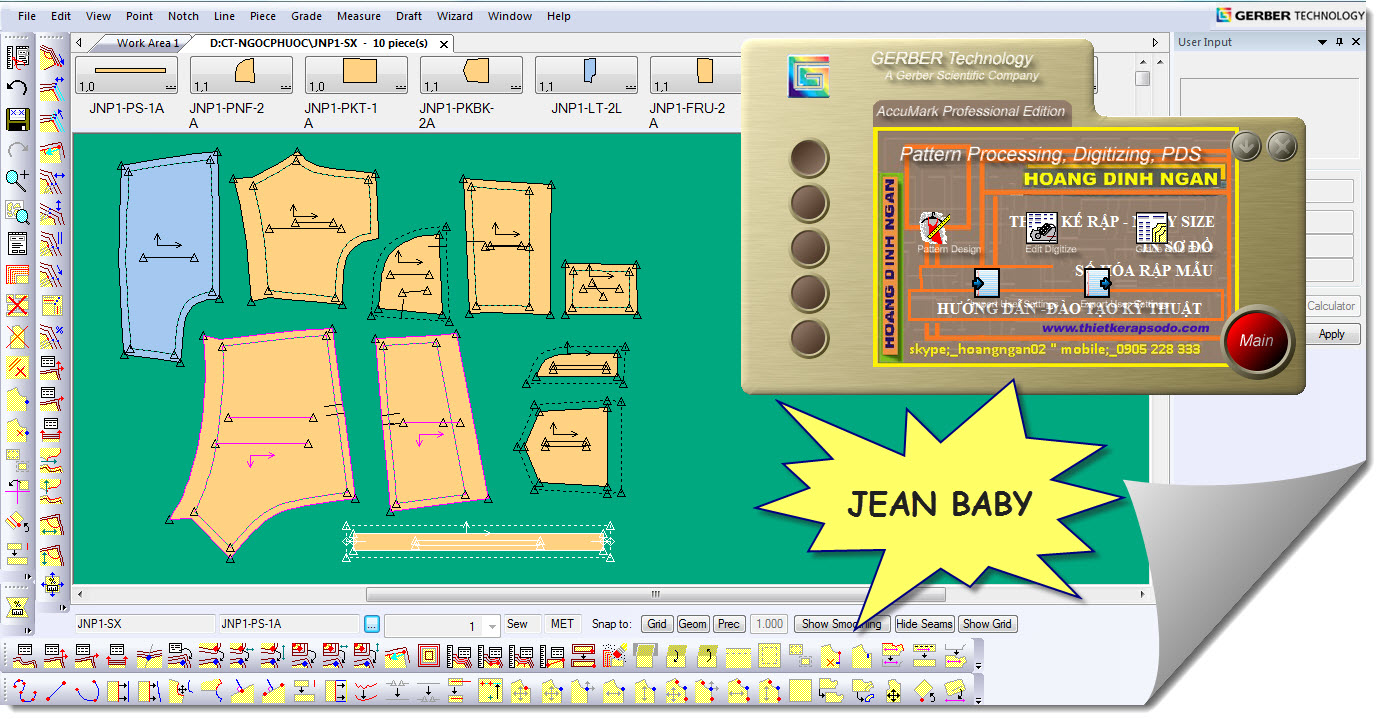Toggle Snap to Geom
The height and width of the screenshot is (724, 1381).
(692, 624)
